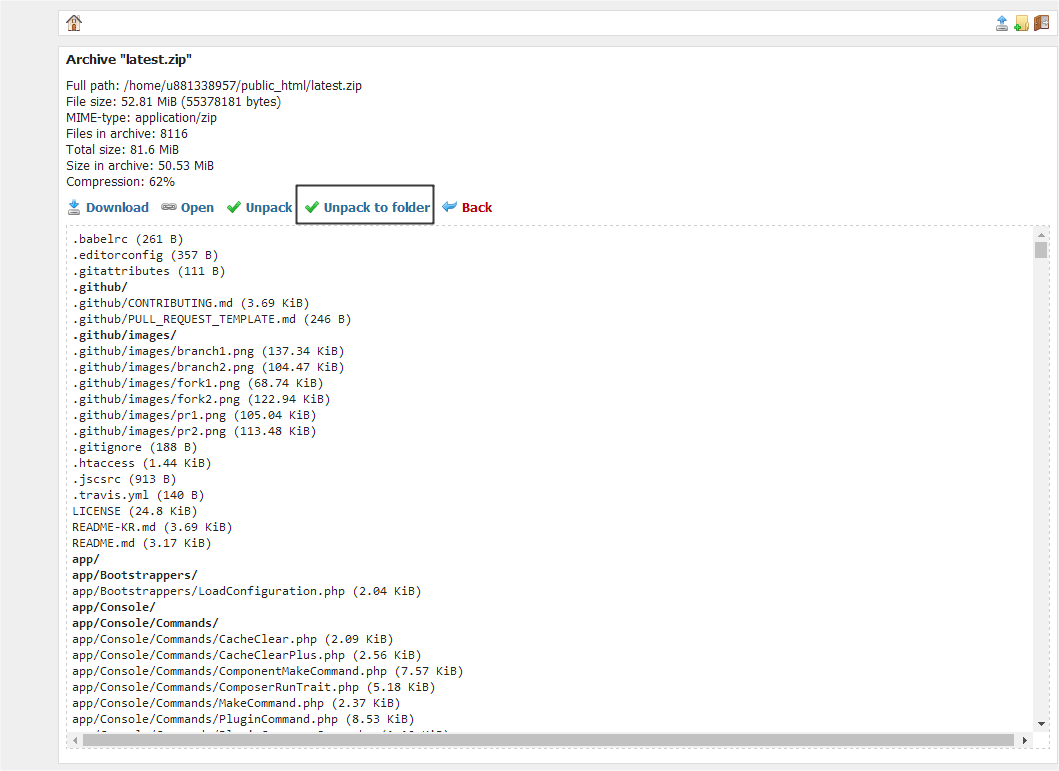This screenshot has width=1059, height=771.
Task: Go Back using the red link
Action: [477, 207]
